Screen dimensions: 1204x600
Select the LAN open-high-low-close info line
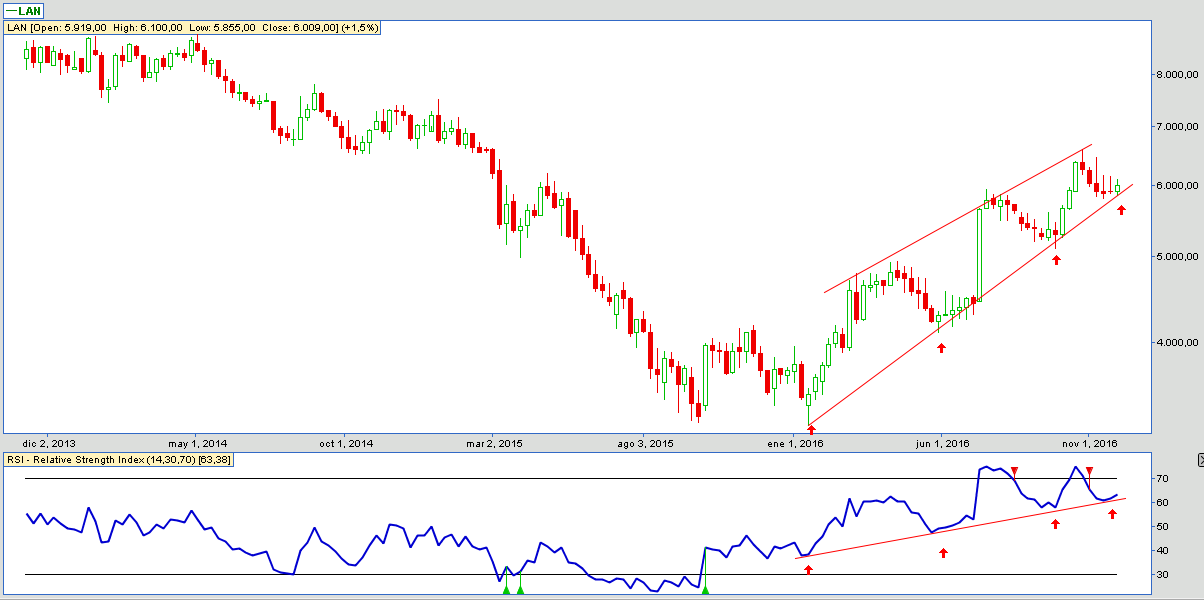click(x=193, y=27)
